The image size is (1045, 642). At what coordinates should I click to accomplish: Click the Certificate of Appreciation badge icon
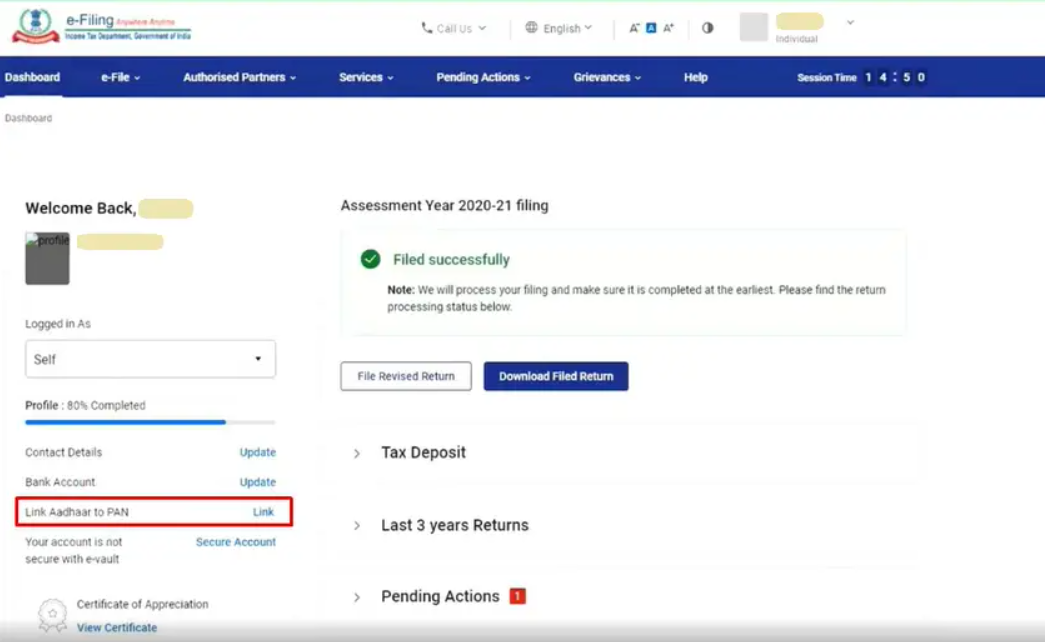[52, 614]
